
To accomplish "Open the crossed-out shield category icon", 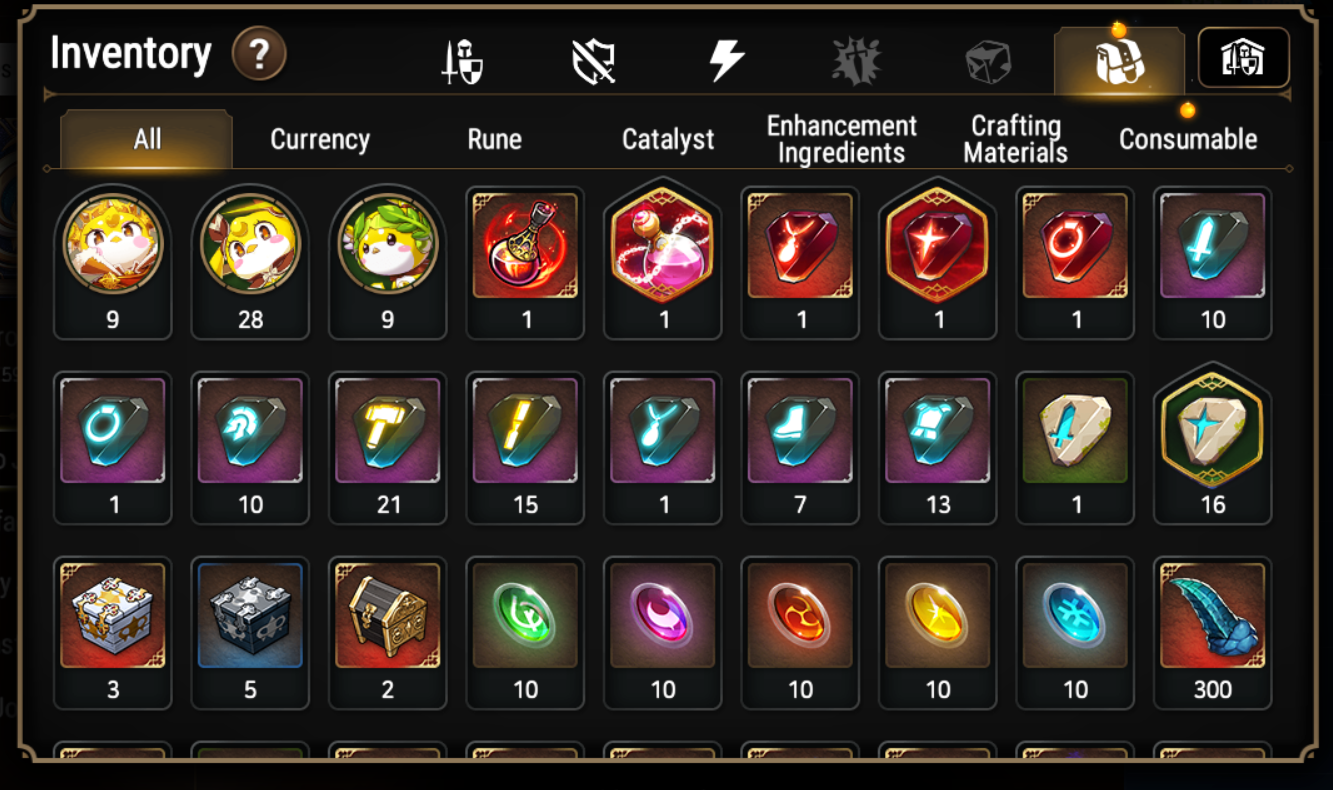I will coord(593,62).
